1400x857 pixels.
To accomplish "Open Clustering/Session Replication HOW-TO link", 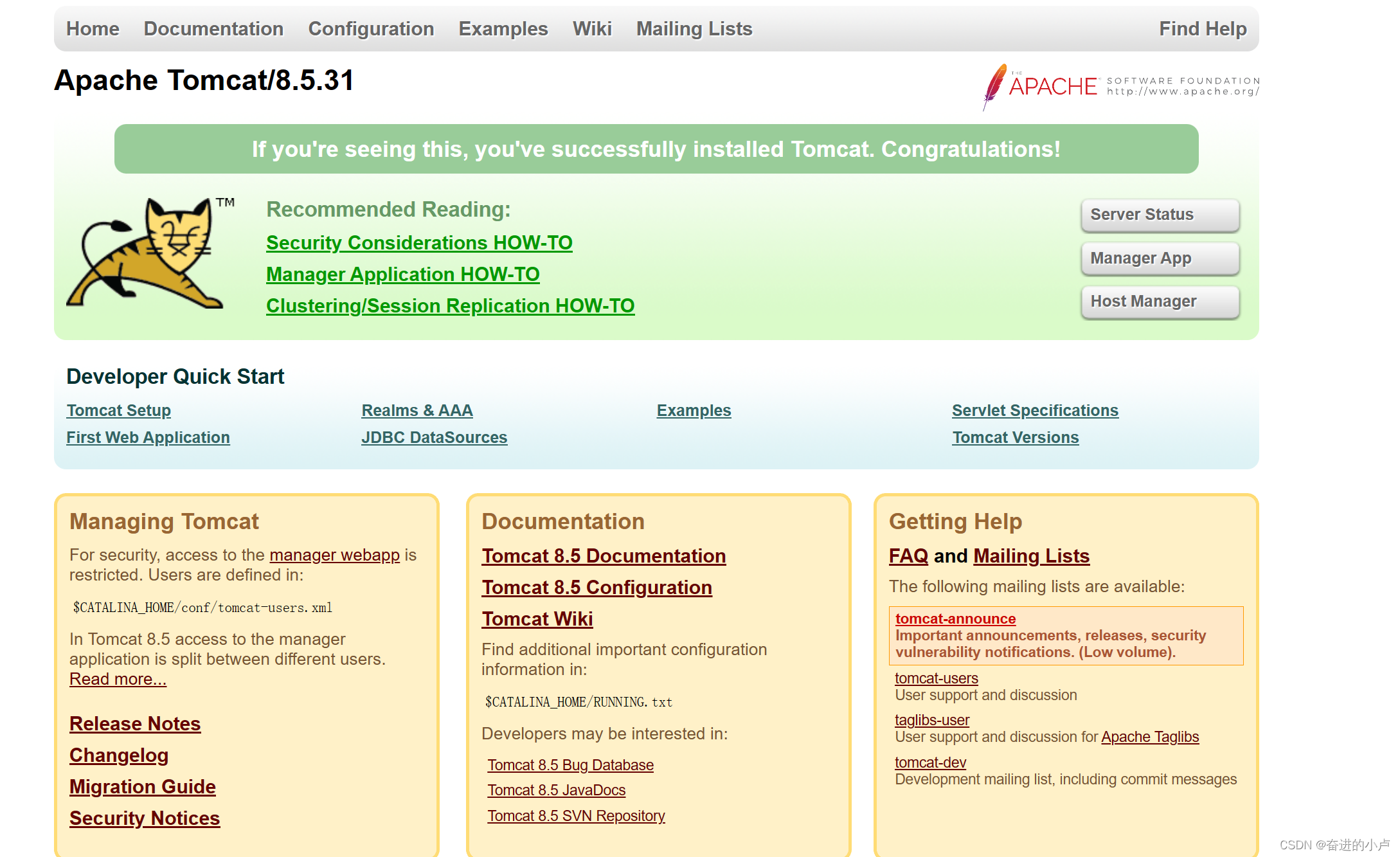I will click(x=450, y=306).
